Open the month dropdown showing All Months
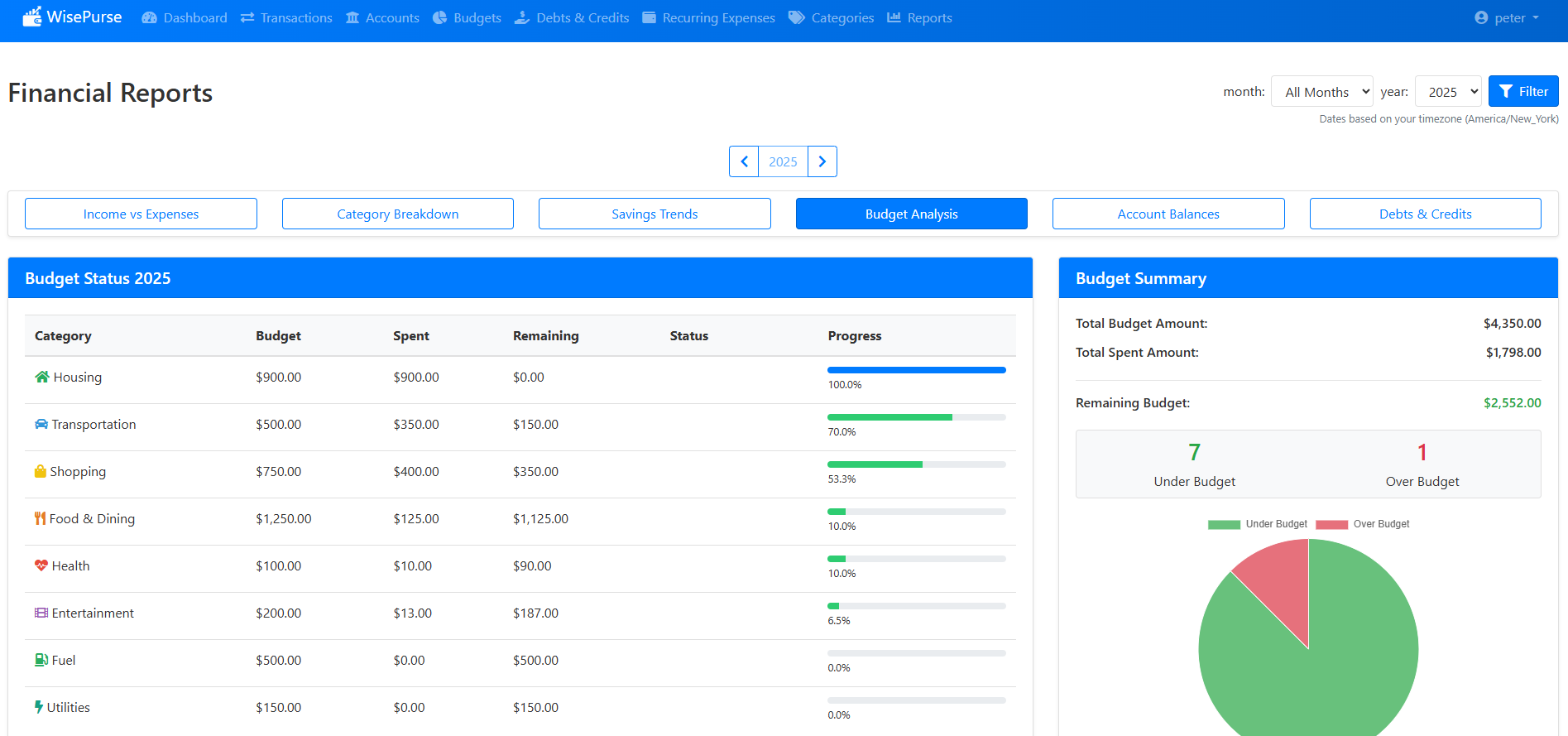 pos(1322,92)
